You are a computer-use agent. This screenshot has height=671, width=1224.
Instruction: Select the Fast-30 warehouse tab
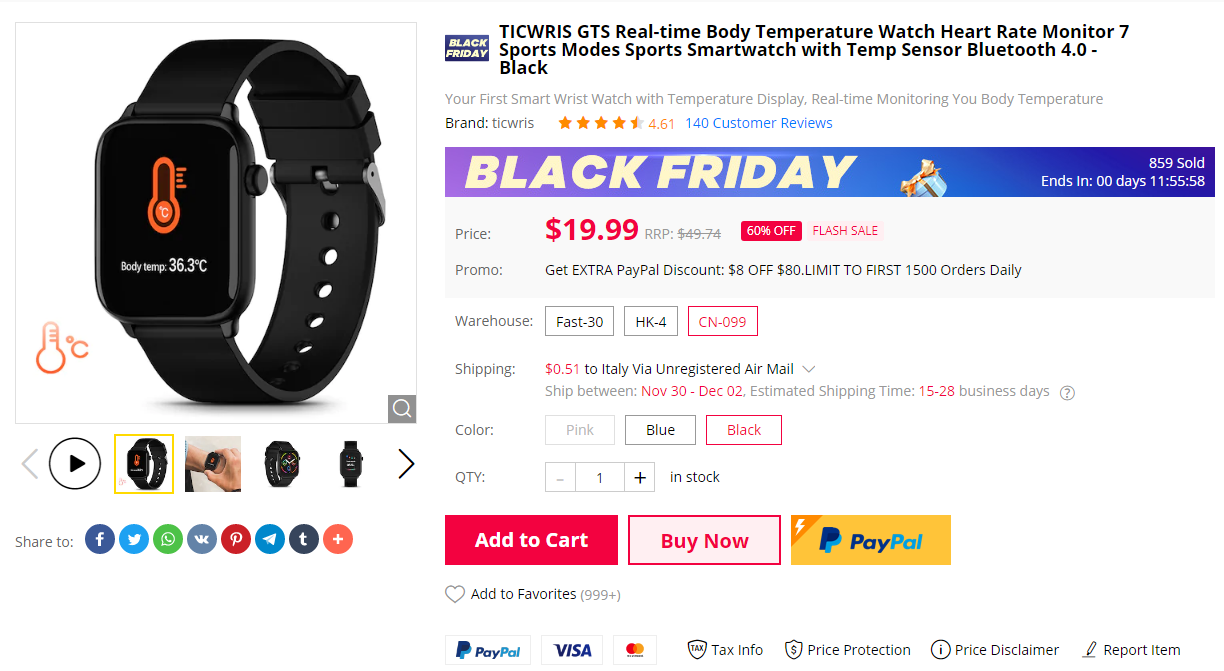[x=580, y=321]
